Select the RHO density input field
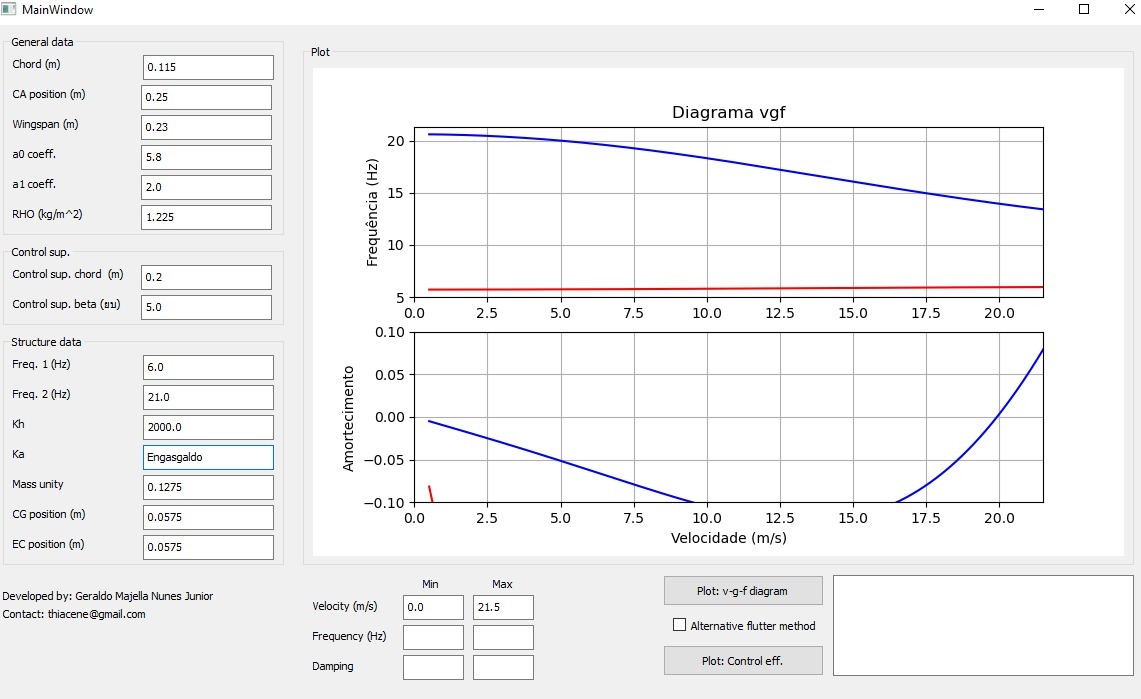The width and height of the screenshot is (1141, 699). click(206, 217)
